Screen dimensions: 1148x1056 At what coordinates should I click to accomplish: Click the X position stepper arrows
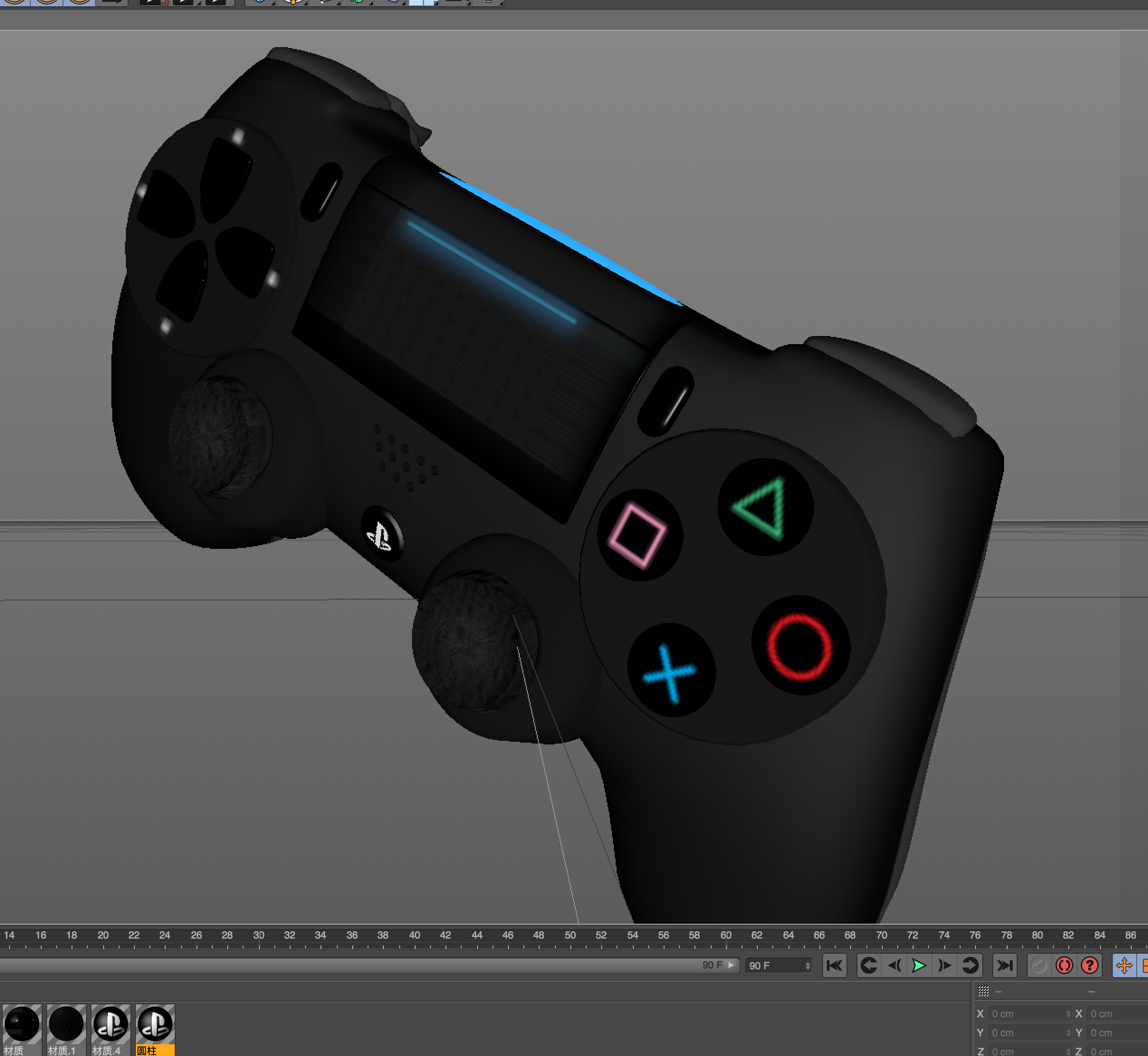coord(1069,1014)
